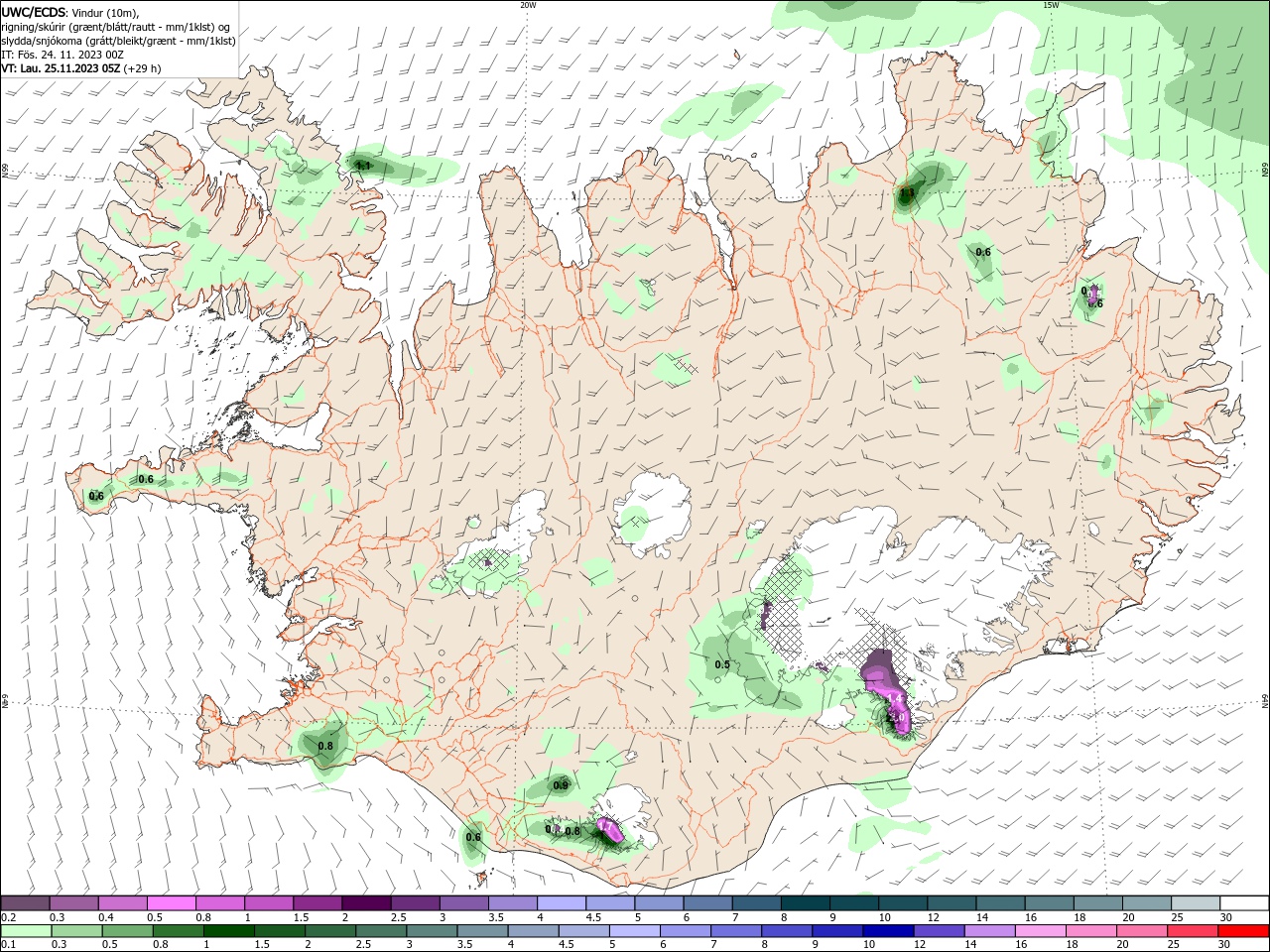Select the 2.5 swatch in lower rain legend
Viewport: 1270px width, 952px height.
[381, 931]
